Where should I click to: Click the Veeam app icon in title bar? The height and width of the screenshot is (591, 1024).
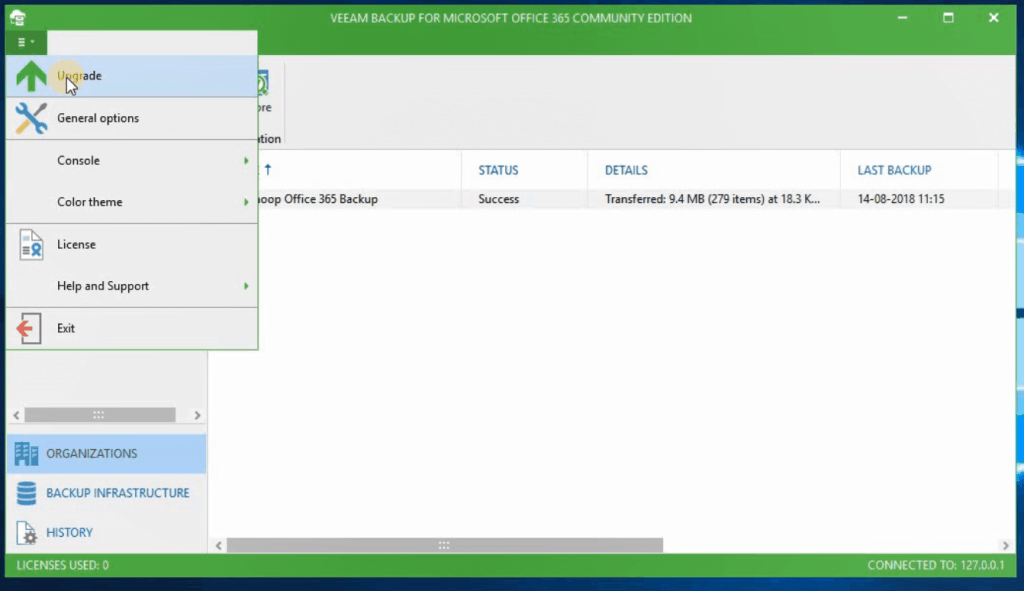(x=18, y=18)
